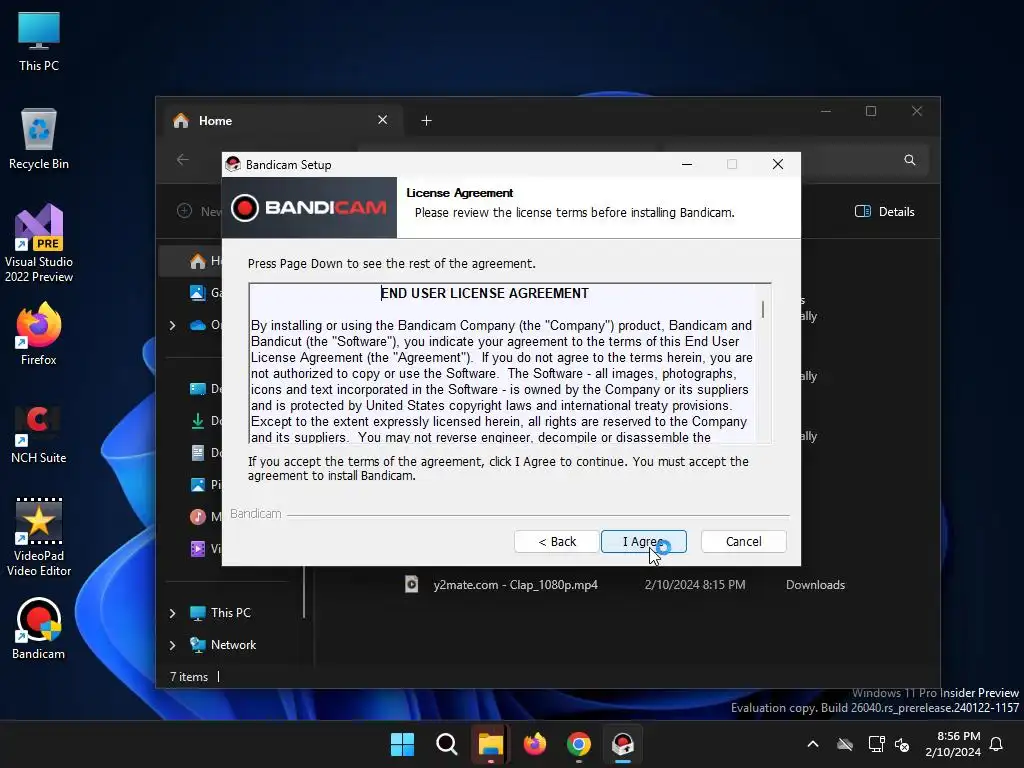Screen dimensions: 1024x768
Task: Select Visual Studio 2022 Preview shortcut
Action: pyautogui.click(x=39, y=243)
